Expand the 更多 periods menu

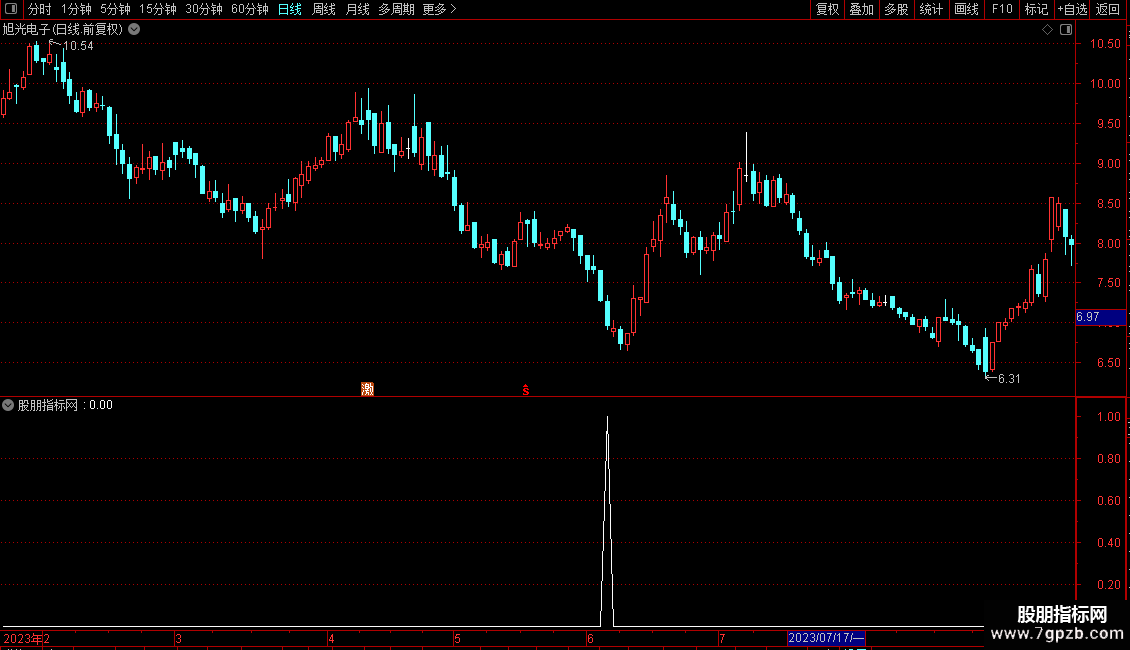[440, 9]
